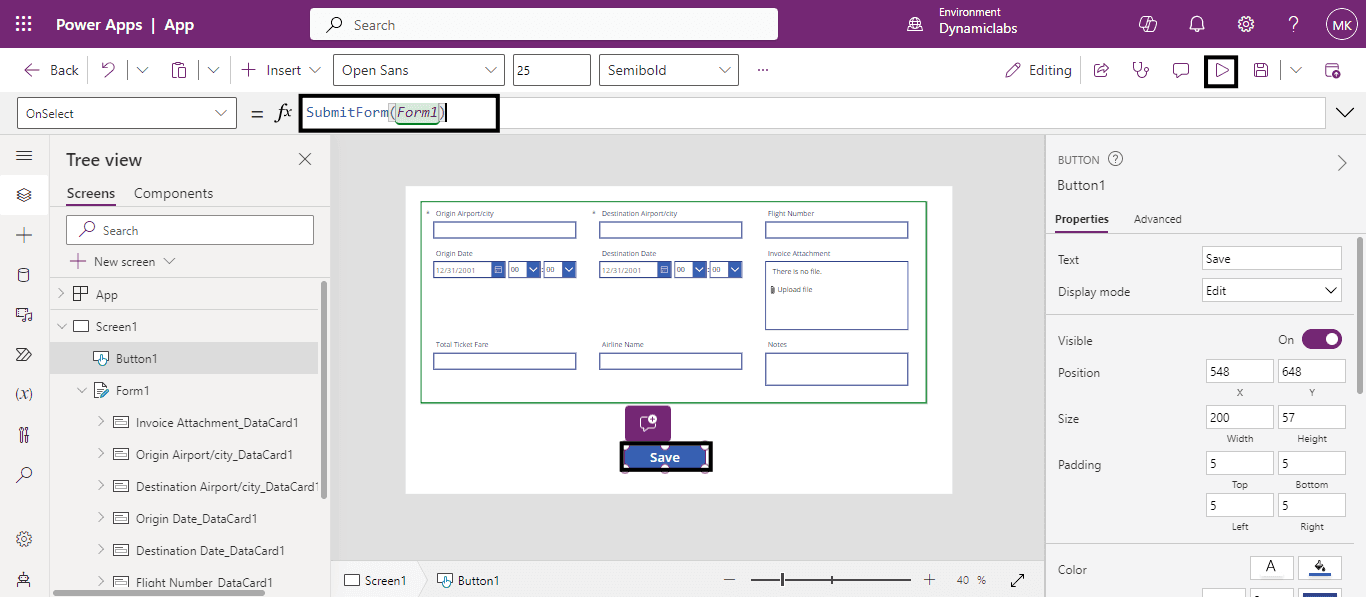
Task: Open the Data icon in left sidebar
Action: click(24, 275)
